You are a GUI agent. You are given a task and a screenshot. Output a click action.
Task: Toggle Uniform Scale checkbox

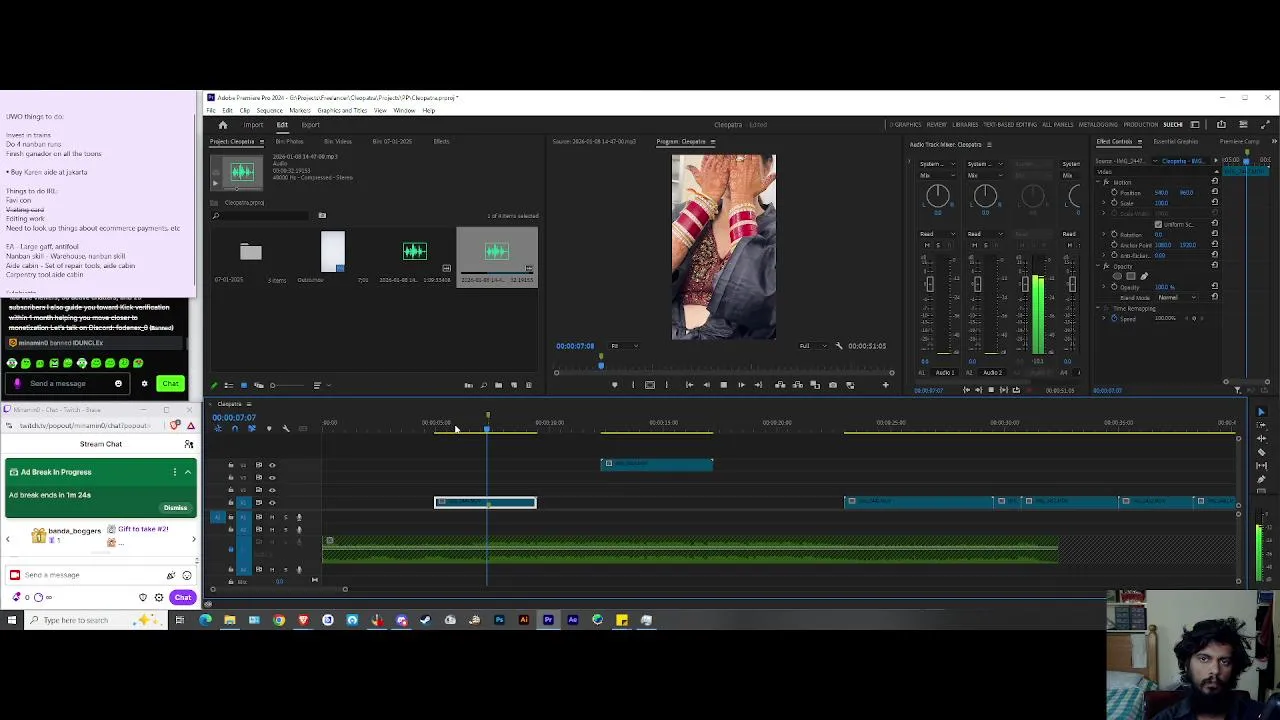(1158, 224)
